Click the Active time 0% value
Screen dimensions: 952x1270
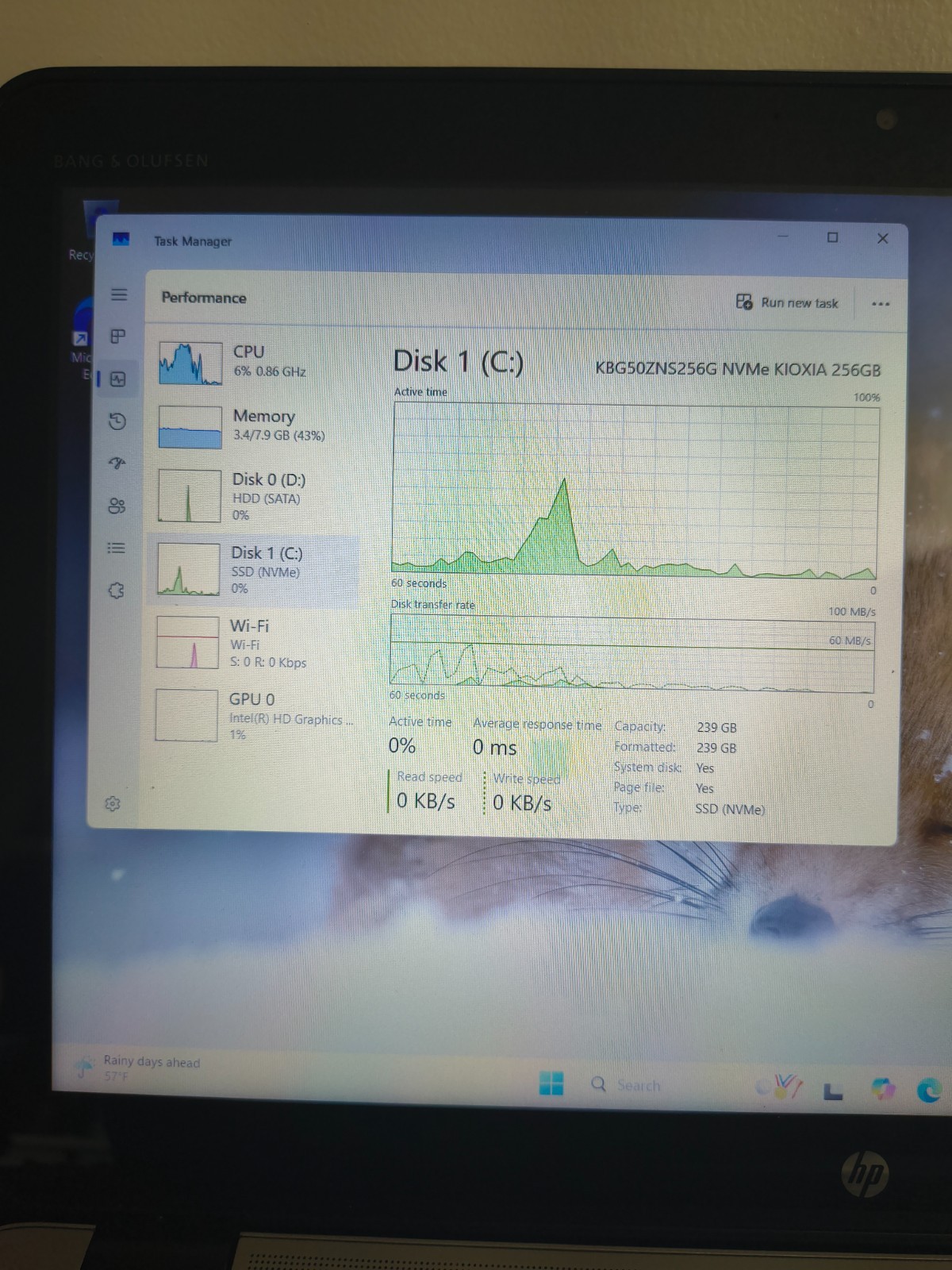point(401,745)
